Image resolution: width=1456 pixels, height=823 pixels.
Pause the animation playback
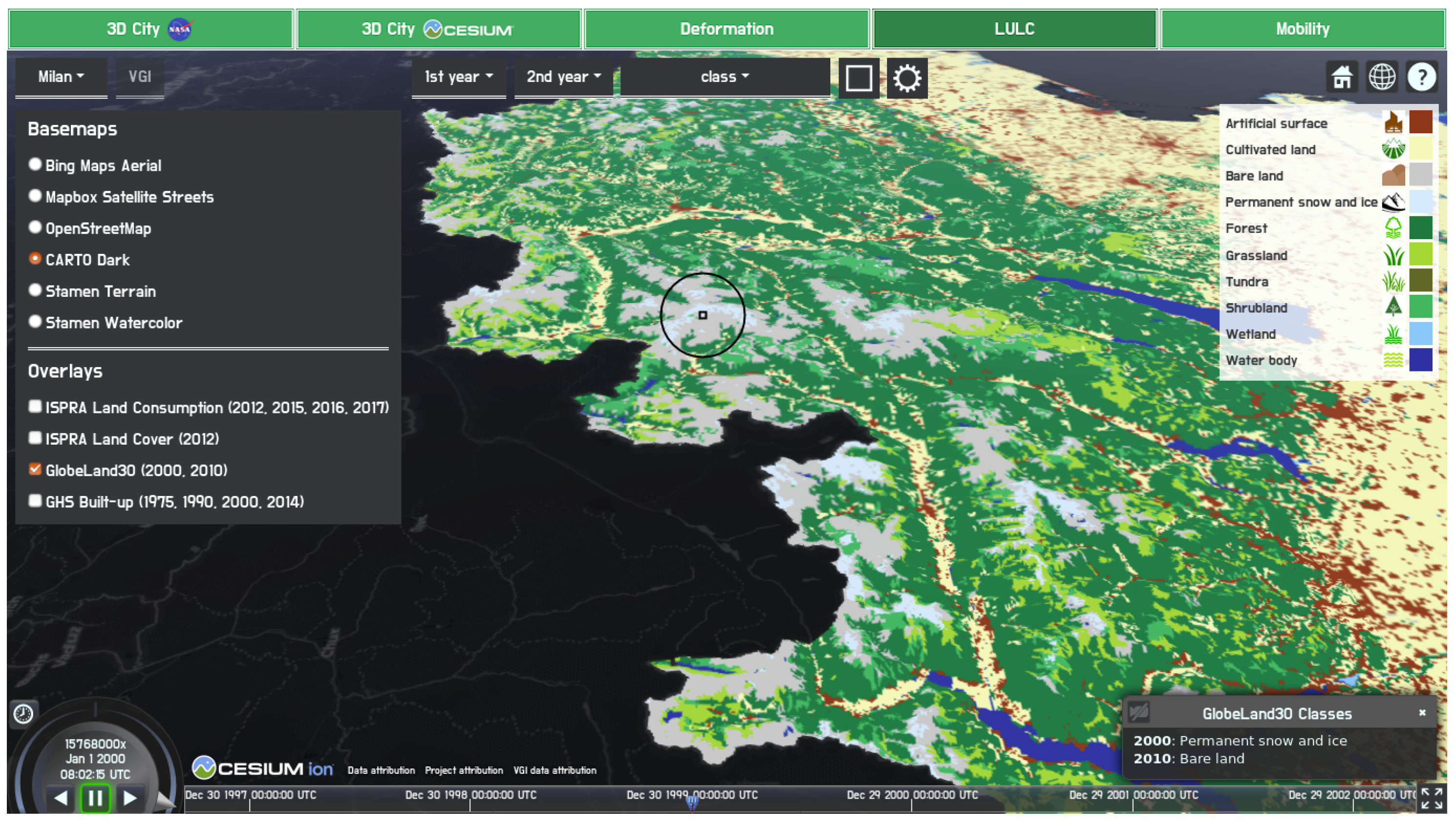[x=95, y=798]
